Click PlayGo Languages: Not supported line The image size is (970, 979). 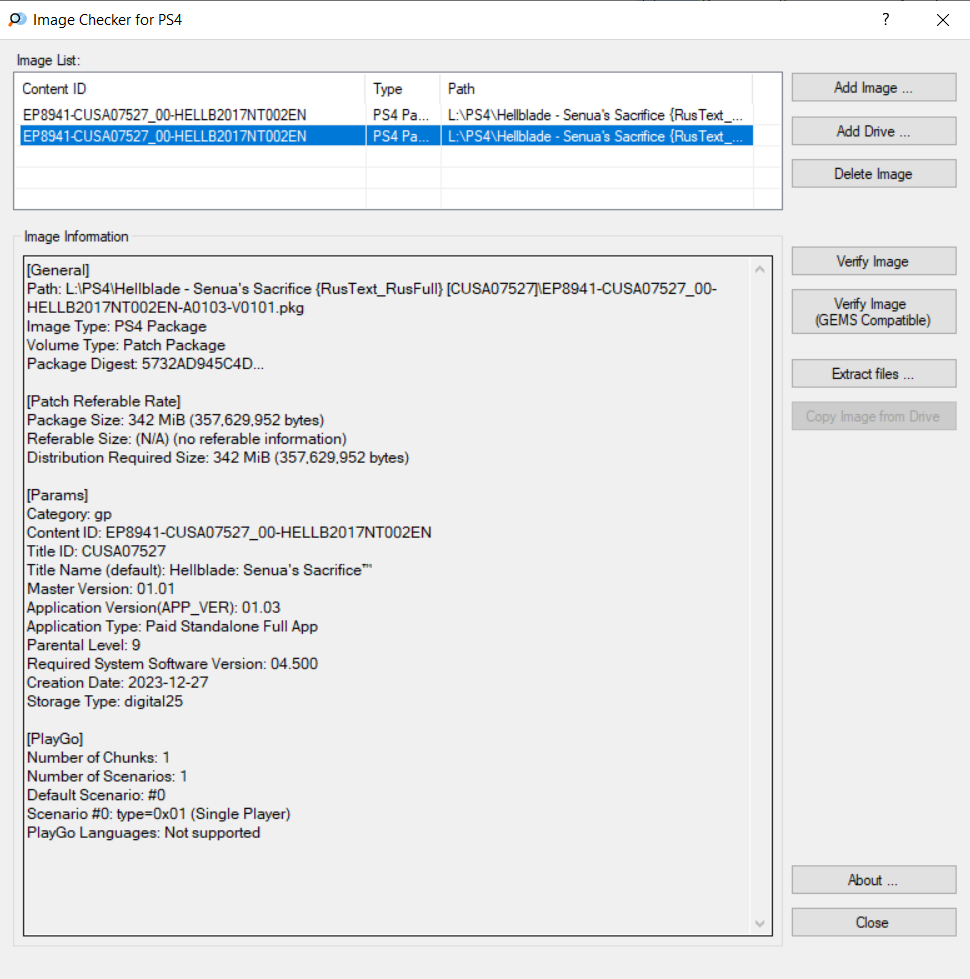(144, 832)
